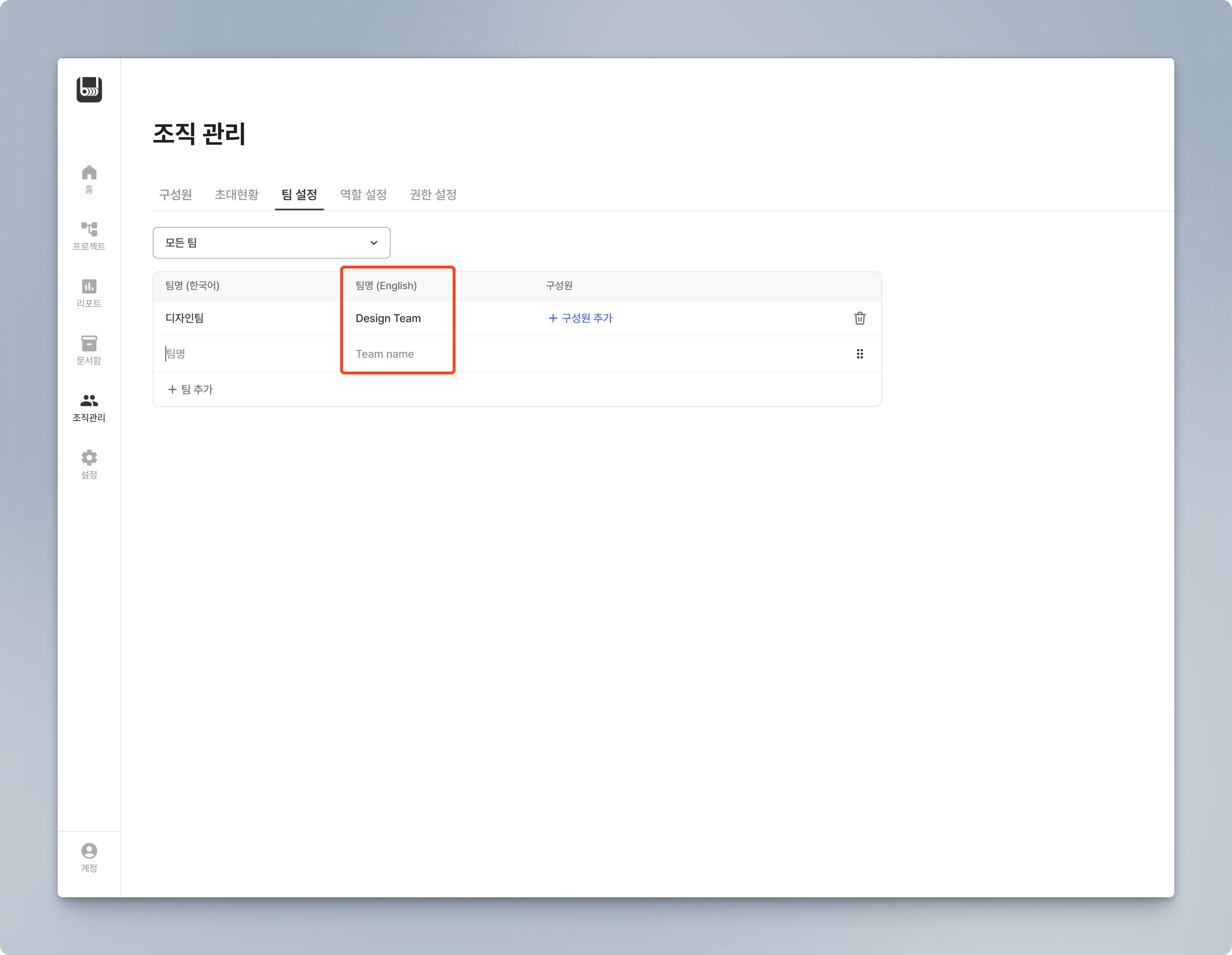The width and height of the screenshot is (1232, 955).
Task: Switch to the 초대현황 tab
Action: (x=236, y=195)
